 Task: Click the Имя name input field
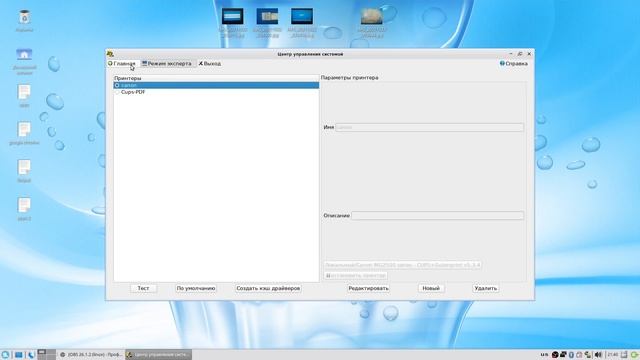coord(429,127)
